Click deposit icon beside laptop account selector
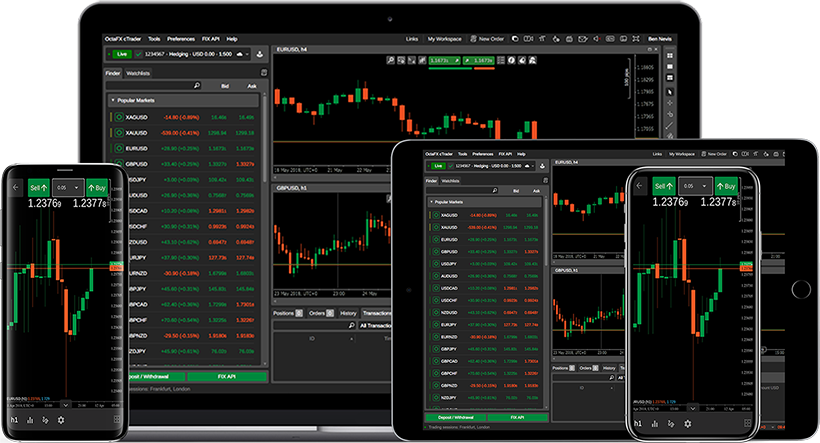 [260, 54]
